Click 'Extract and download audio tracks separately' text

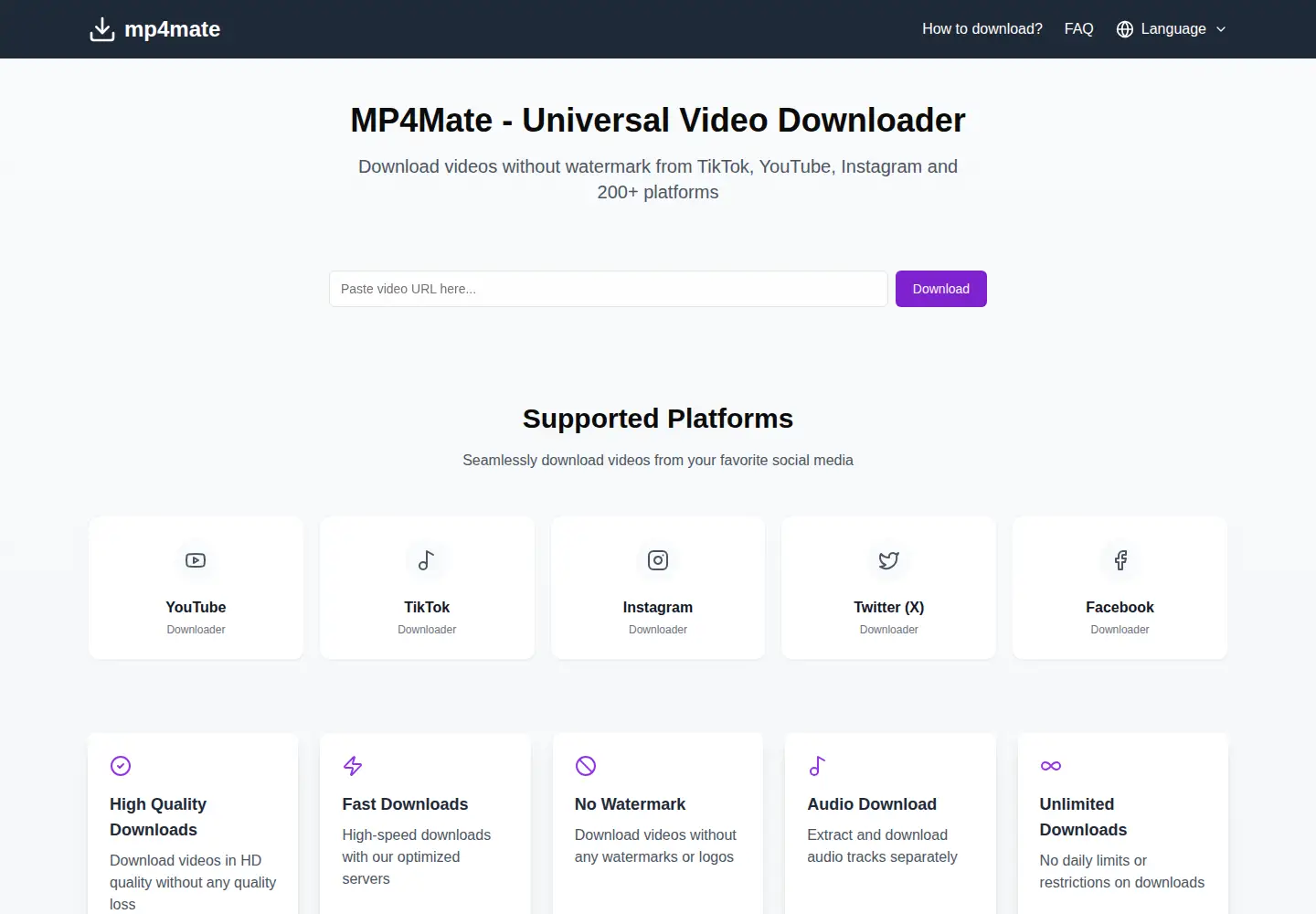(882, 845)
